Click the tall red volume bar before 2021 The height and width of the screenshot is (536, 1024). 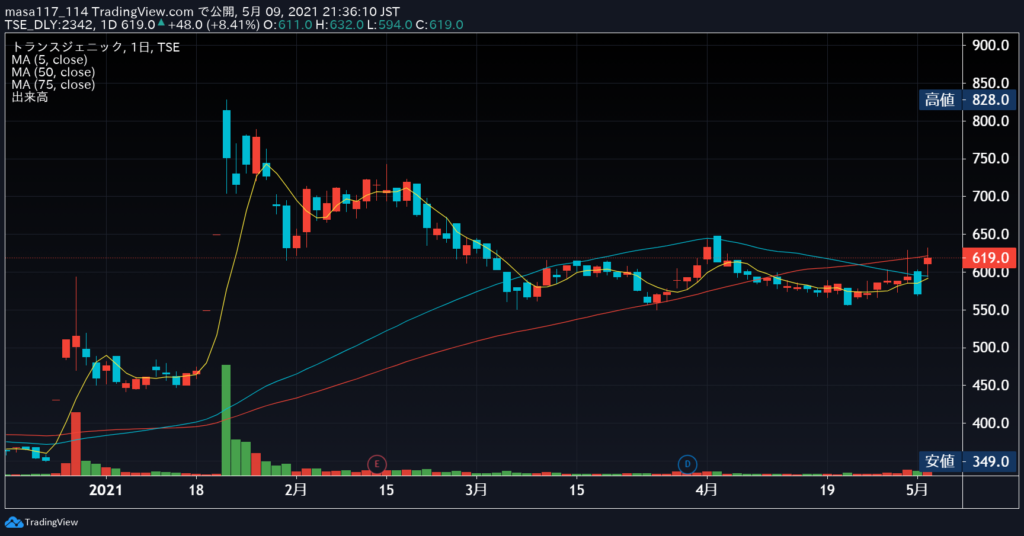click(x=76, y=444)
